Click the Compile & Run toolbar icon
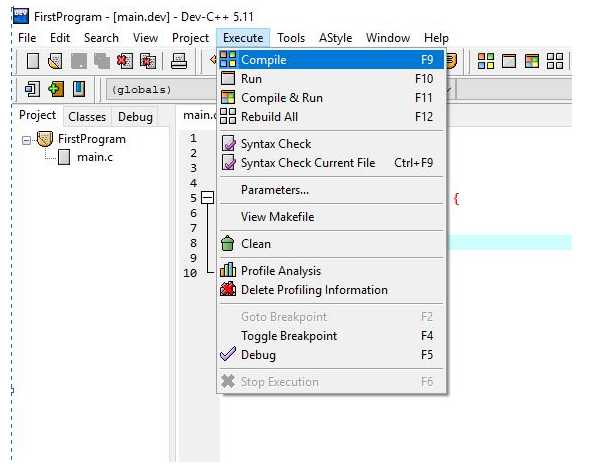589x476 pixels. pyautogui.click(x=532, y=61)
